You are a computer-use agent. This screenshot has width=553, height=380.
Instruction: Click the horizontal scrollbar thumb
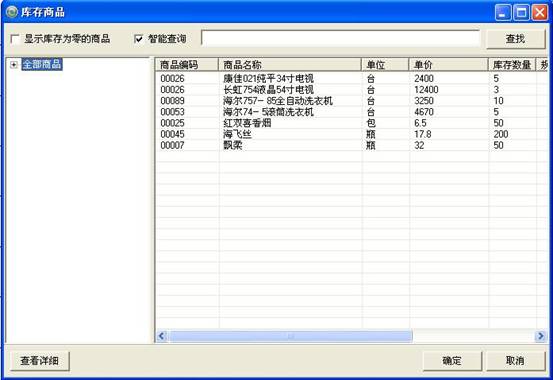(291, 336)
